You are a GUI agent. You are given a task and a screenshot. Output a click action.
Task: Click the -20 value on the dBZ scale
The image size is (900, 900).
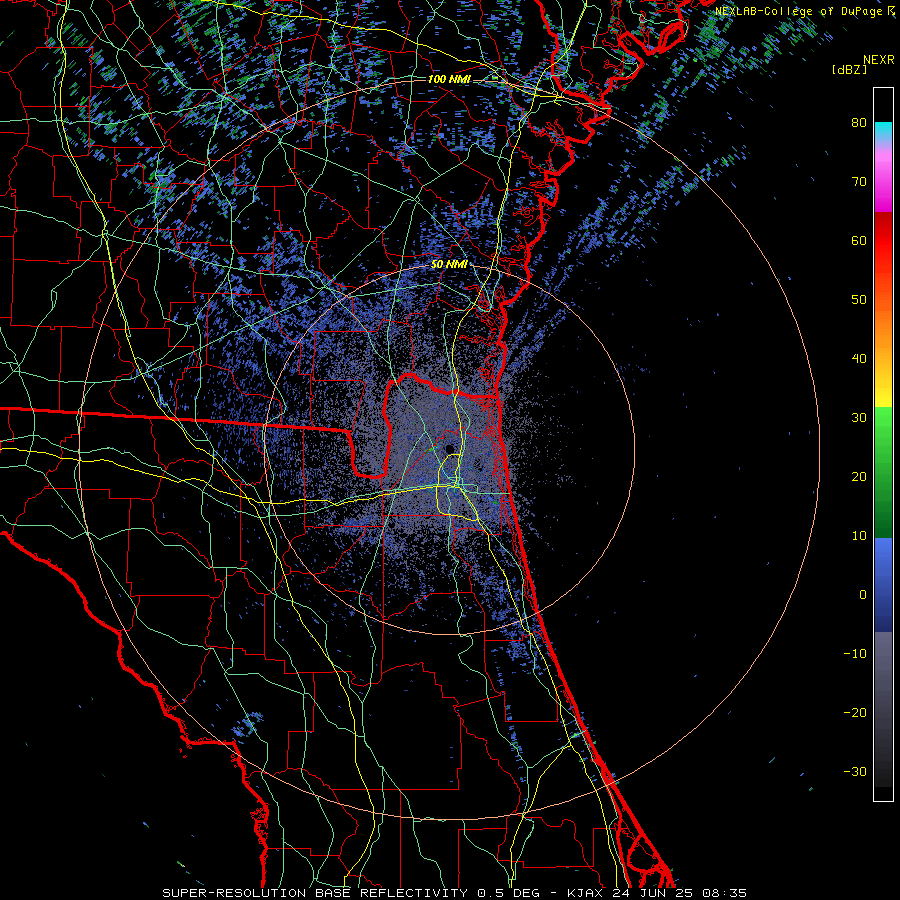coord(855,712)
